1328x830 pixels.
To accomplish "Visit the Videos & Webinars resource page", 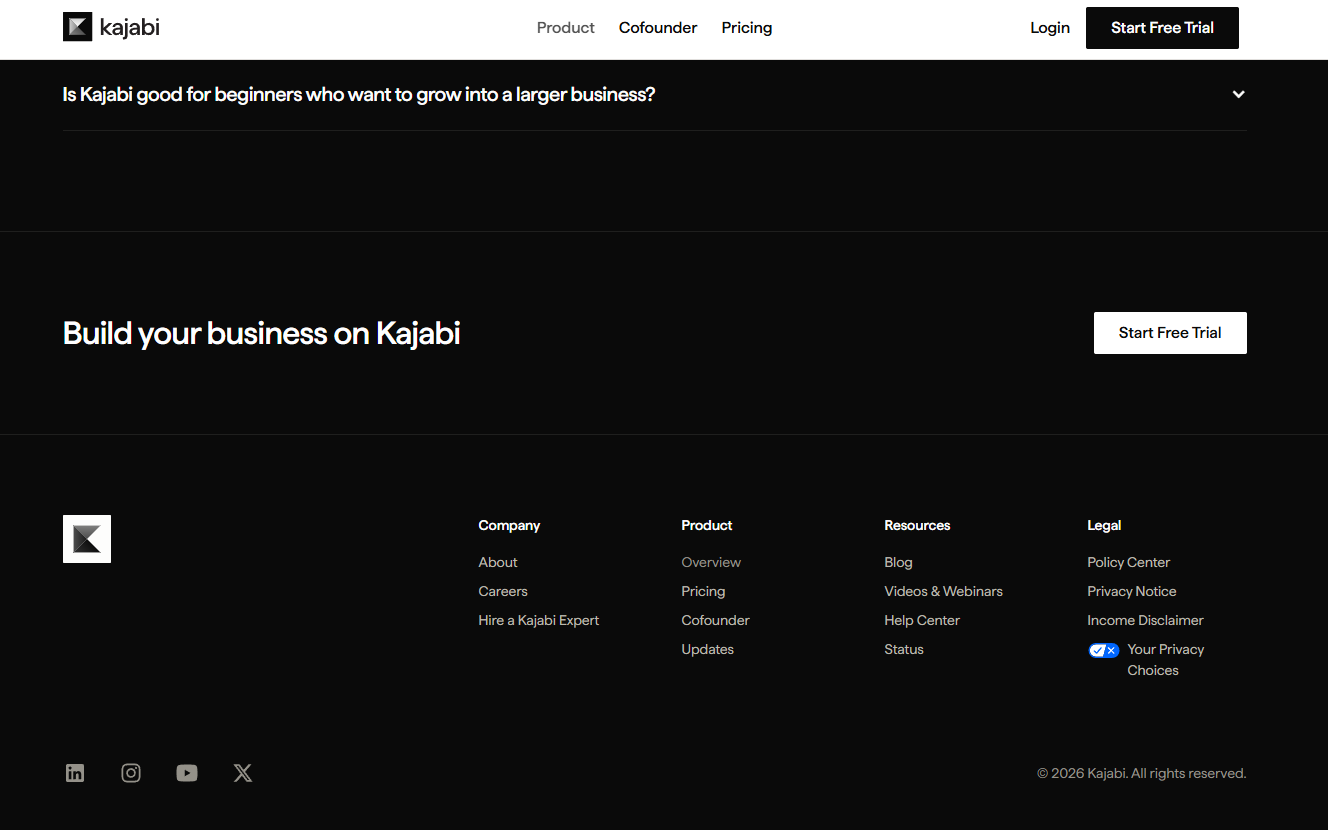I will [x=943, y=591].
